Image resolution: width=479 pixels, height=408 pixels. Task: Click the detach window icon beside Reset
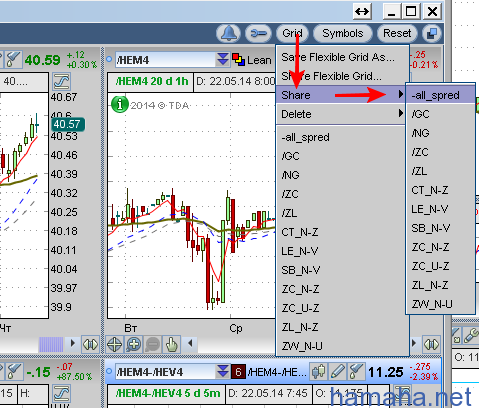point(432,33)
